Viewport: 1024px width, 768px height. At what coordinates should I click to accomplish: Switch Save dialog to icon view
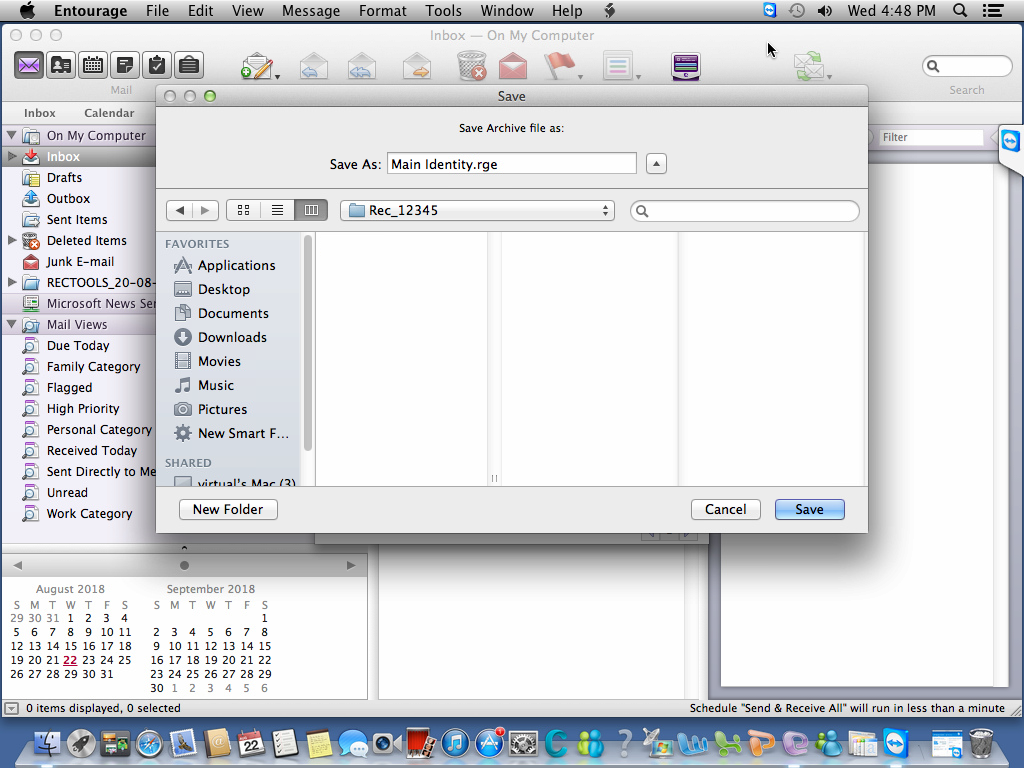tap(244, 210)
